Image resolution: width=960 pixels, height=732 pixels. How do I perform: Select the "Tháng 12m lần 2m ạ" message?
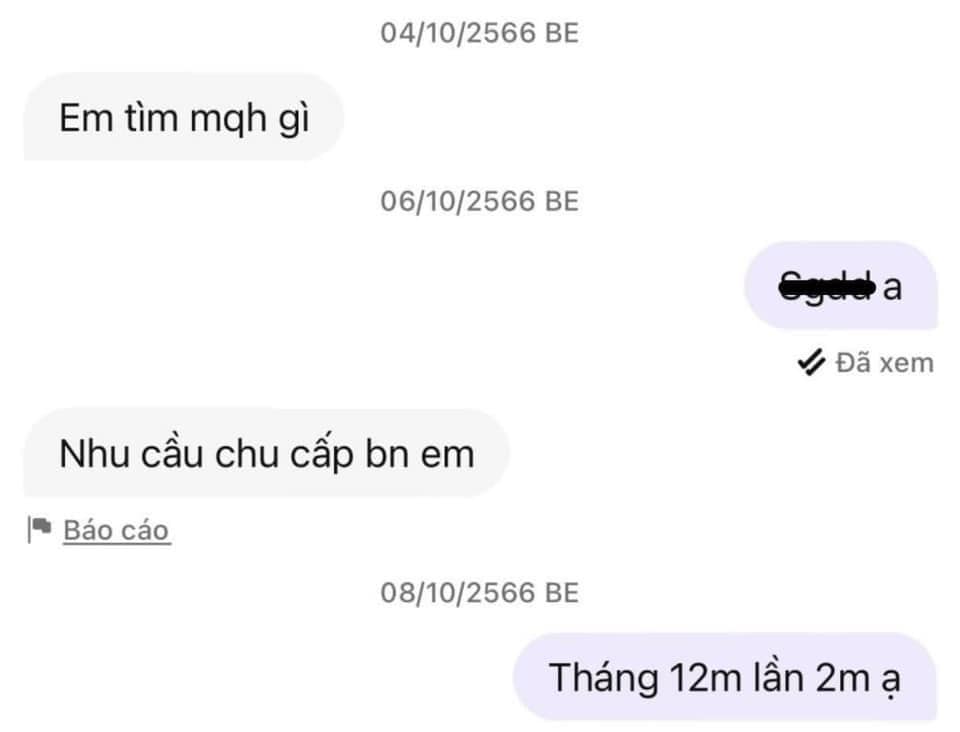[725, 678]
